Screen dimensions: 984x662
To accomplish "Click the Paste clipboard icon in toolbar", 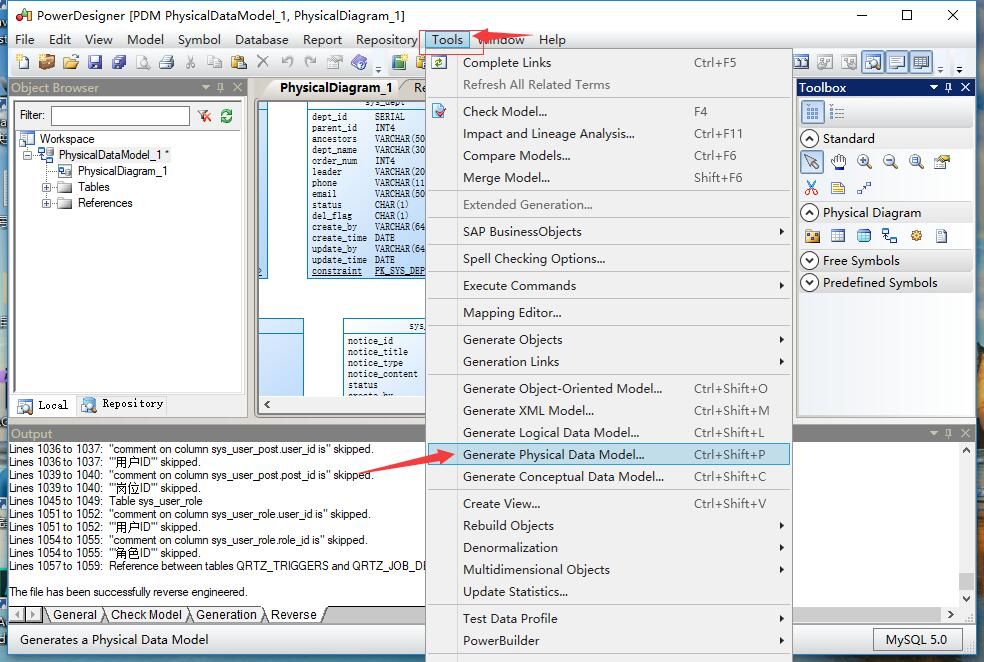I will pyautogui.click(x=238, y=61).
